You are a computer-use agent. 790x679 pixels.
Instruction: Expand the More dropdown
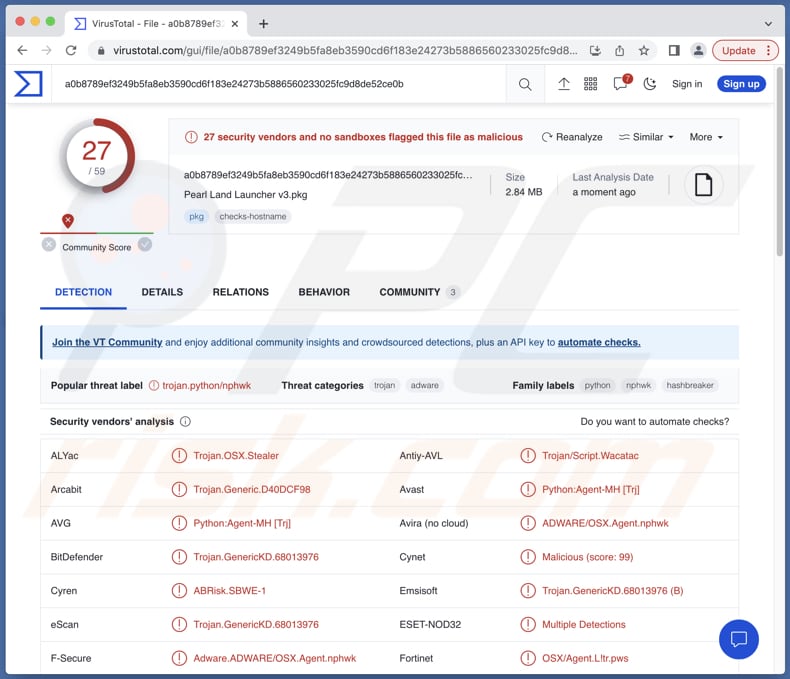(706, 137)
